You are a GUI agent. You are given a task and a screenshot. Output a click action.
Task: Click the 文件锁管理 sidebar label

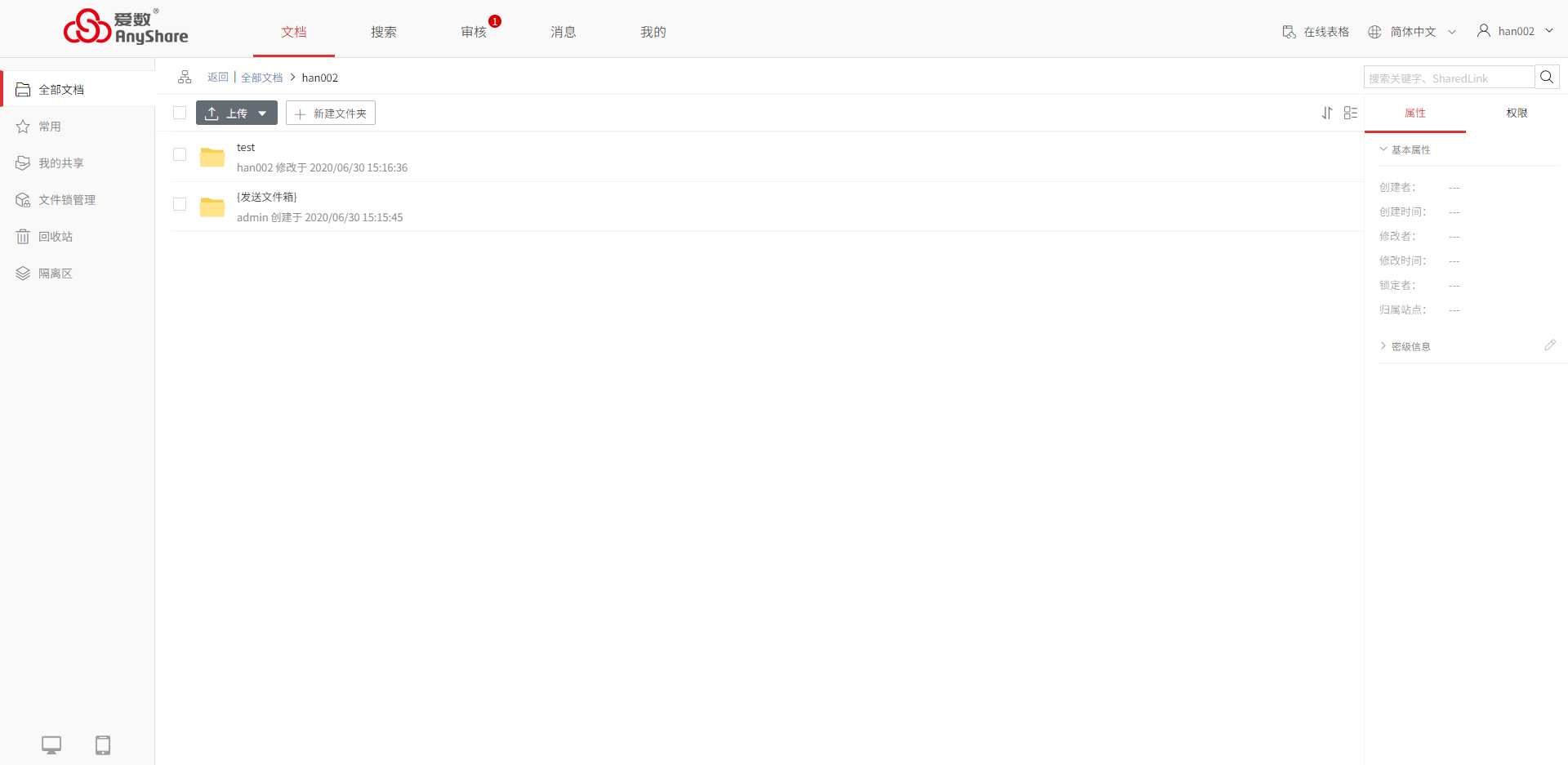click(x=67, y=200)
